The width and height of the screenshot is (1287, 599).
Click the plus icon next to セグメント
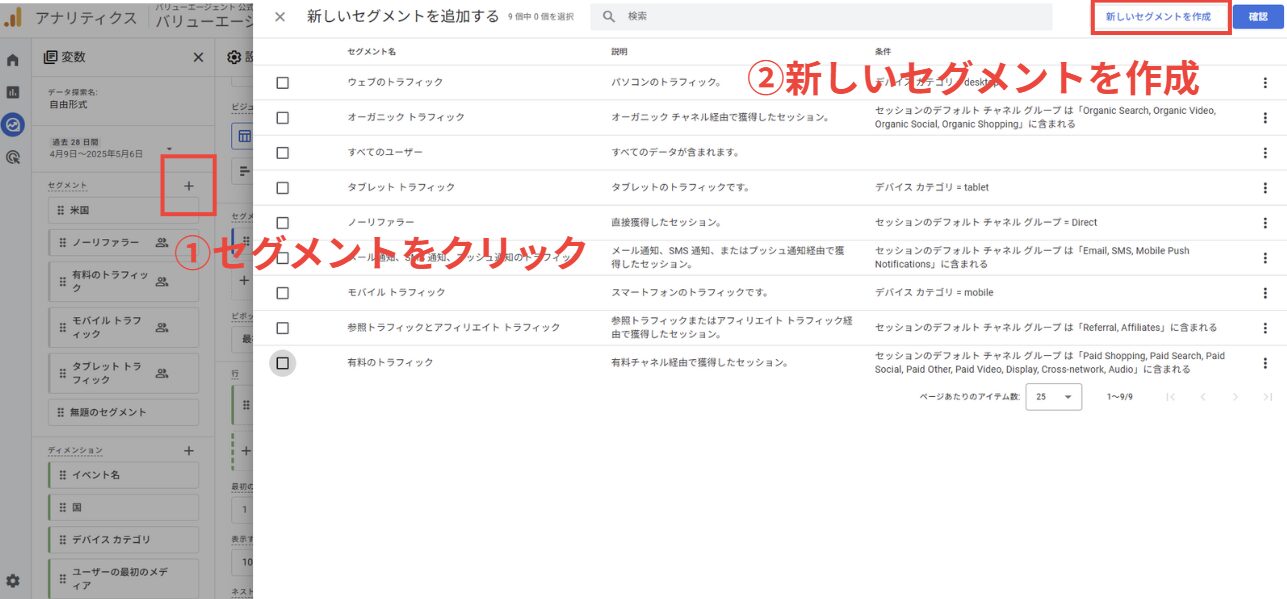189,186
